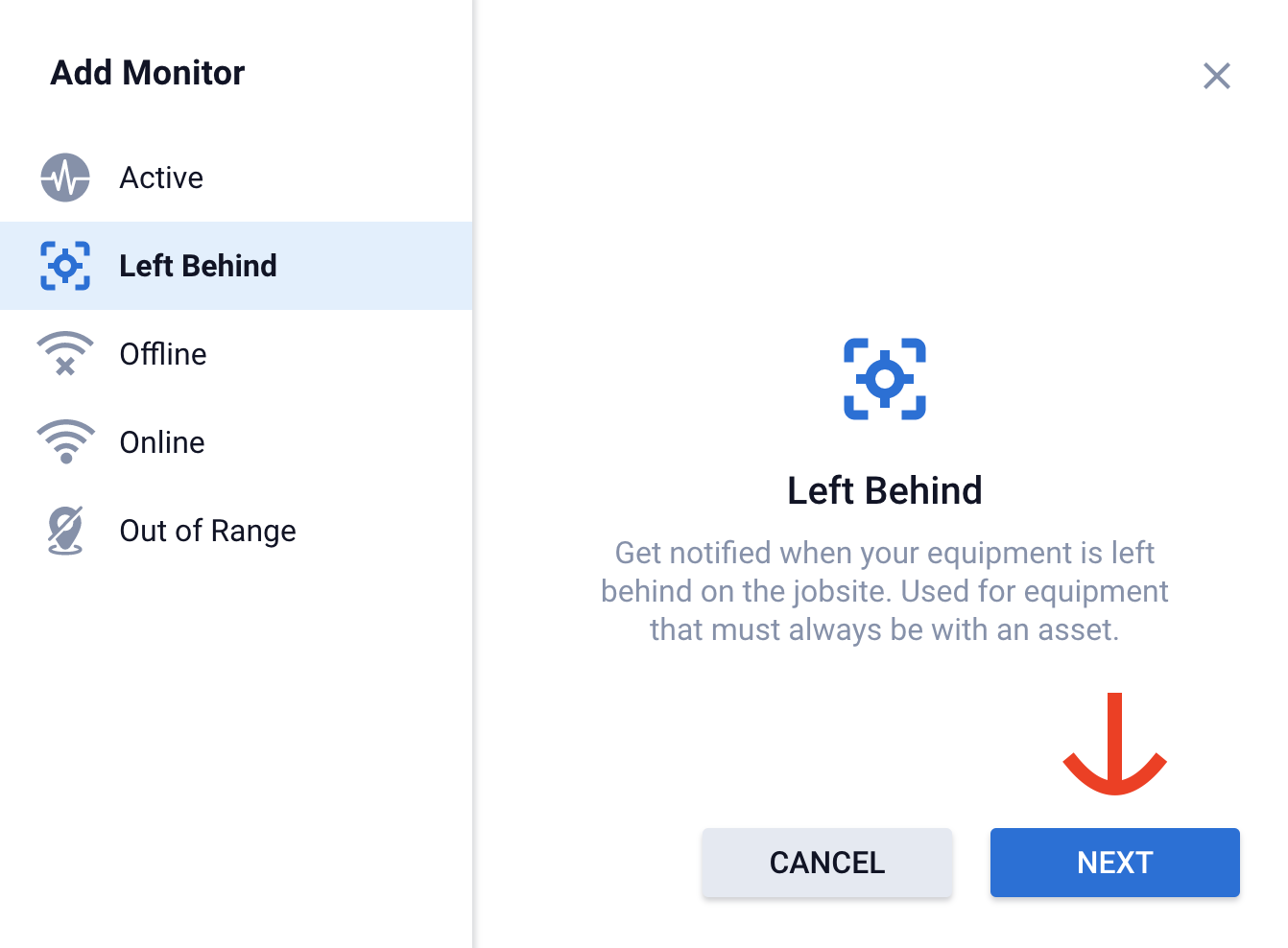Click the Add Monitor heading
The width and height of the screenshot is (1288, 948).
(148, 73)
